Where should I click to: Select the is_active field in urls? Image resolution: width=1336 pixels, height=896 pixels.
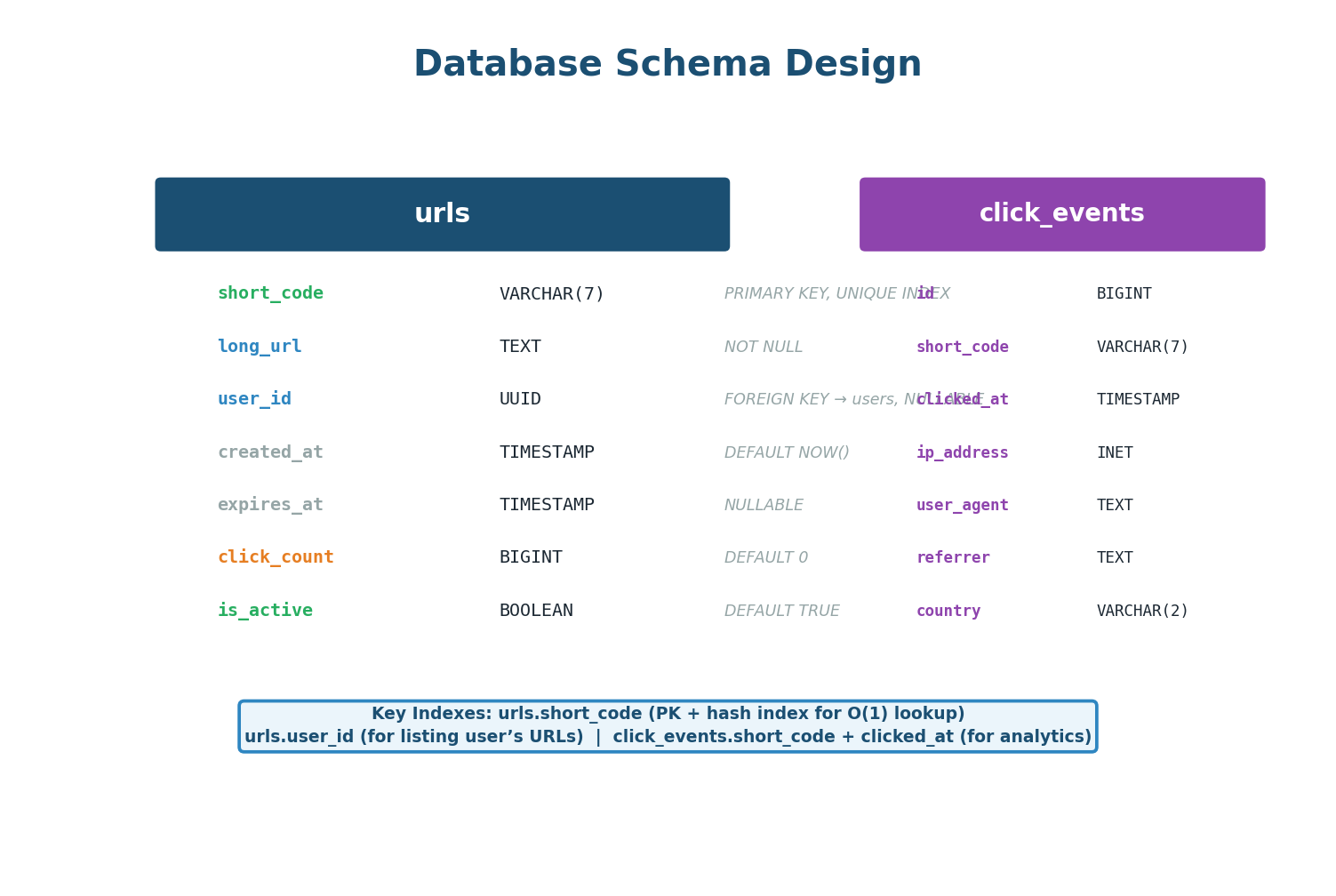(265, 610)
